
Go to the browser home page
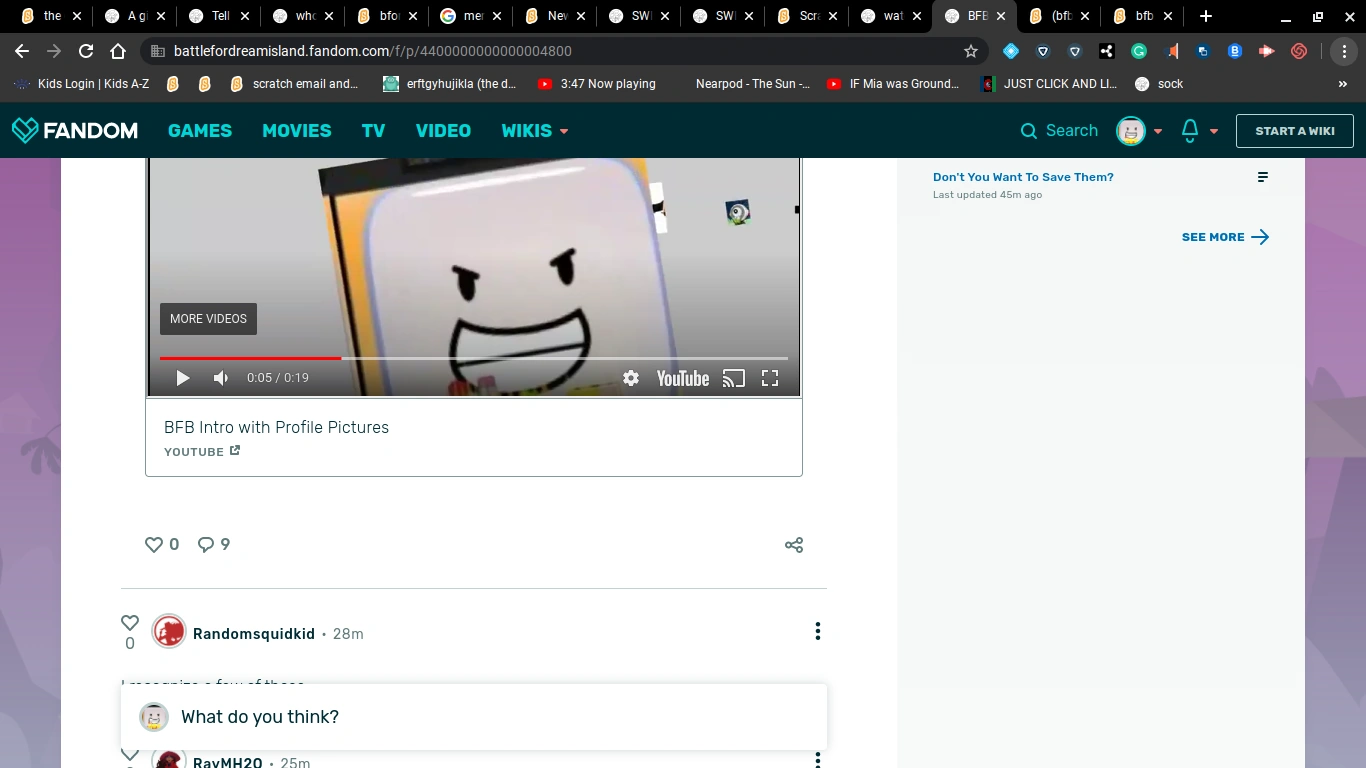click(x=118, y=51)
